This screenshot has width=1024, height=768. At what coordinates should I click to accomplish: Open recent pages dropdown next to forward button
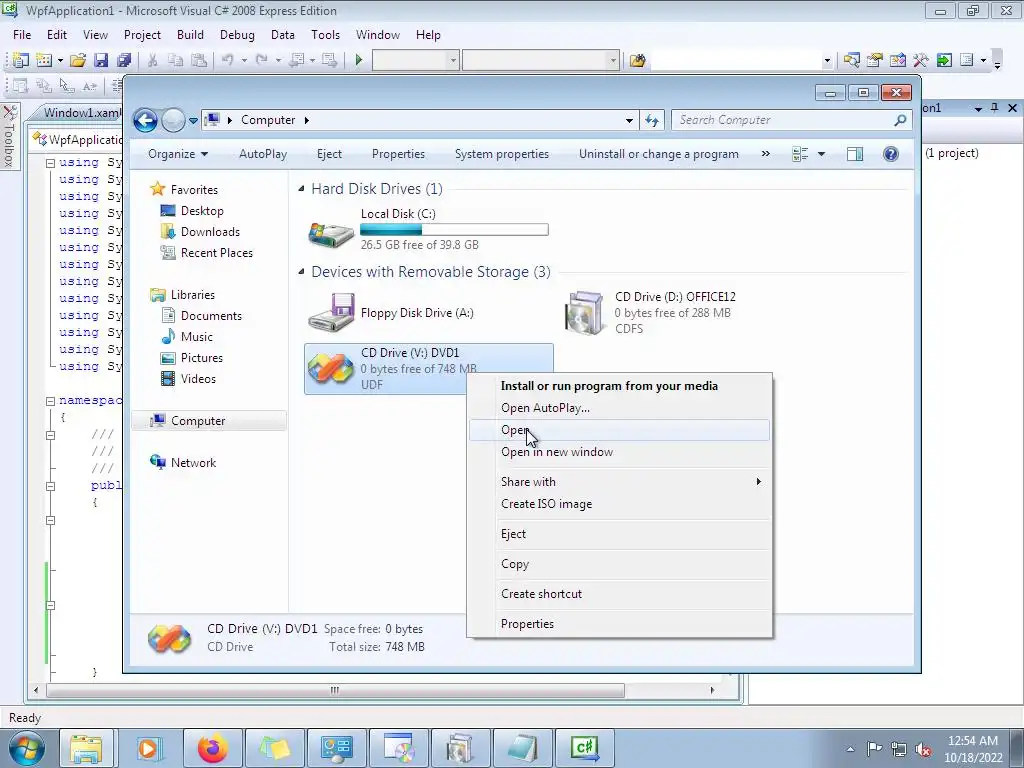[193, 120]
